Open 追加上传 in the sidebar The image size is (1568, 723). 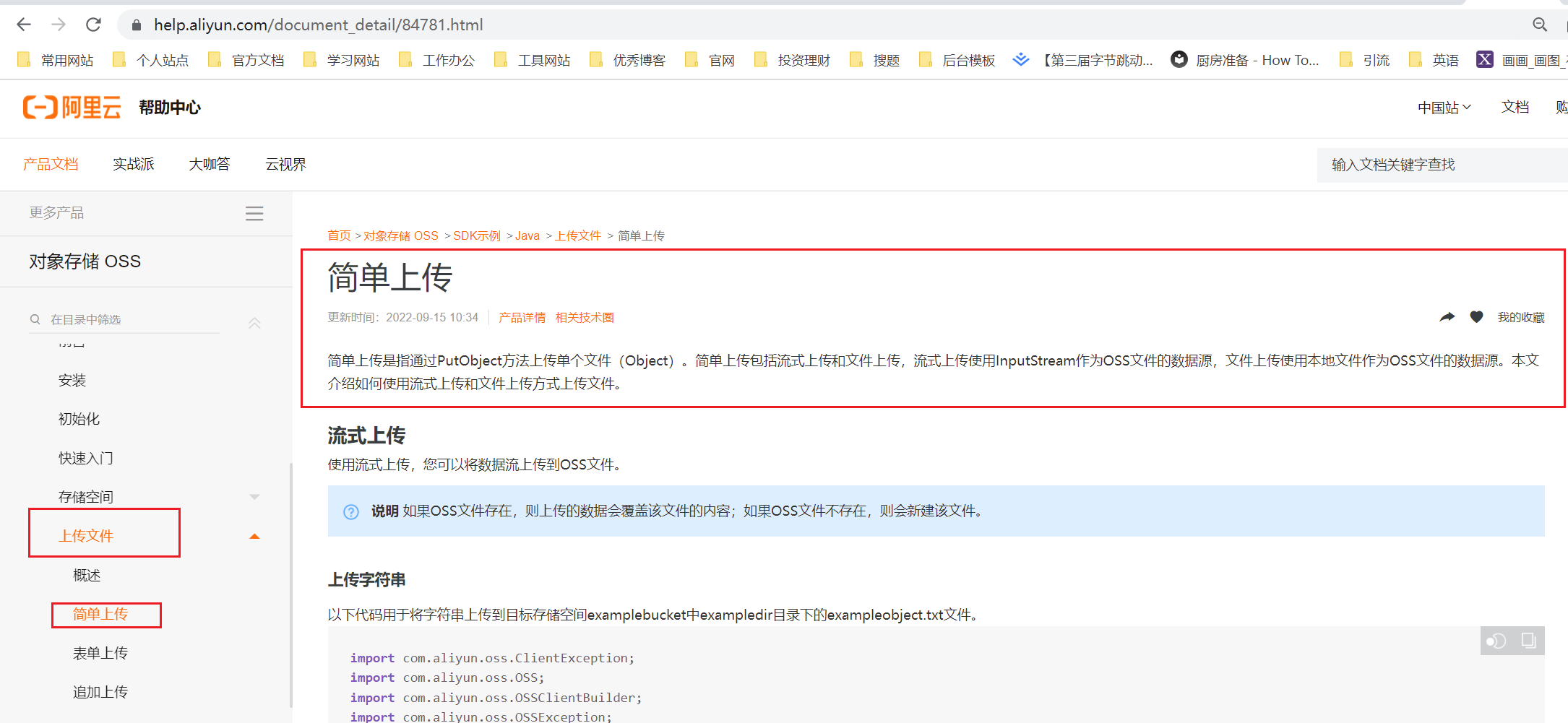pyautogui.click(x=100, y=693)
